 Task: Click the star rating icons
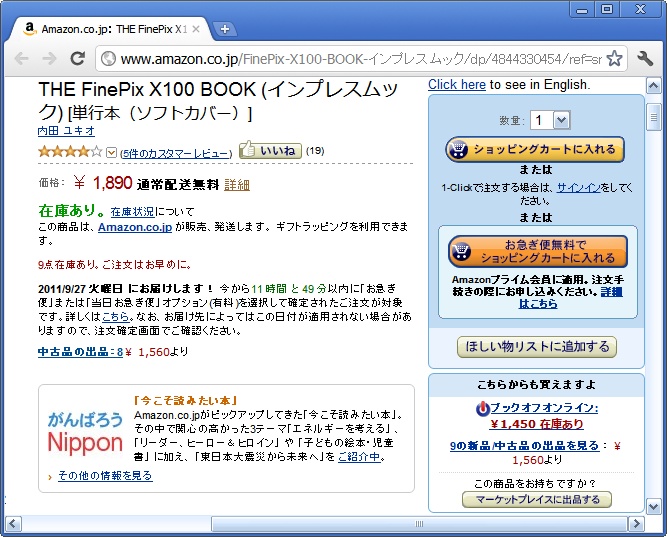tap(70, 151)
